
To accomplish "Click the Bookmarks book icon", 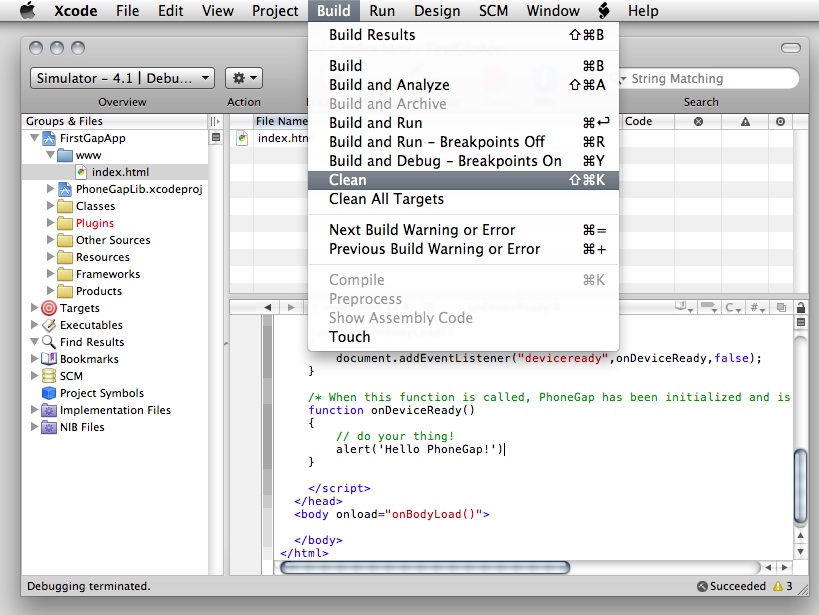I will [x=49, y=359].
